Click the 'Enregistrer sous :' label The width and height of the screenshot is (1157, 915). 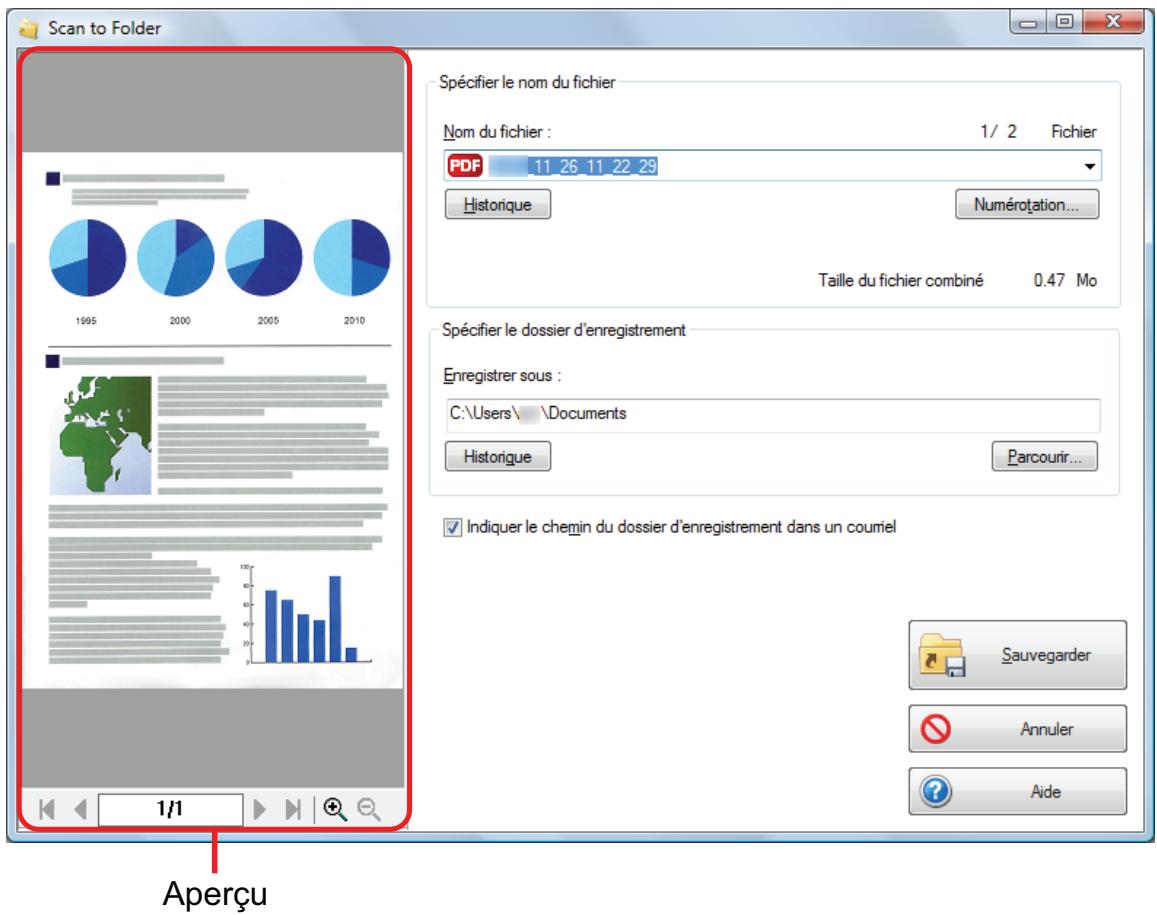click(502, 376)
